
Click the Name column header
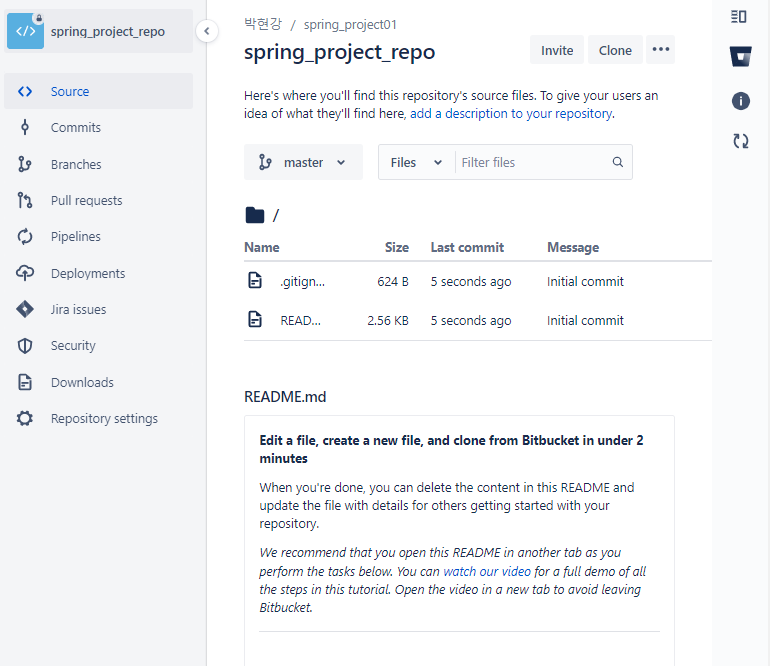tap(262, 248)
